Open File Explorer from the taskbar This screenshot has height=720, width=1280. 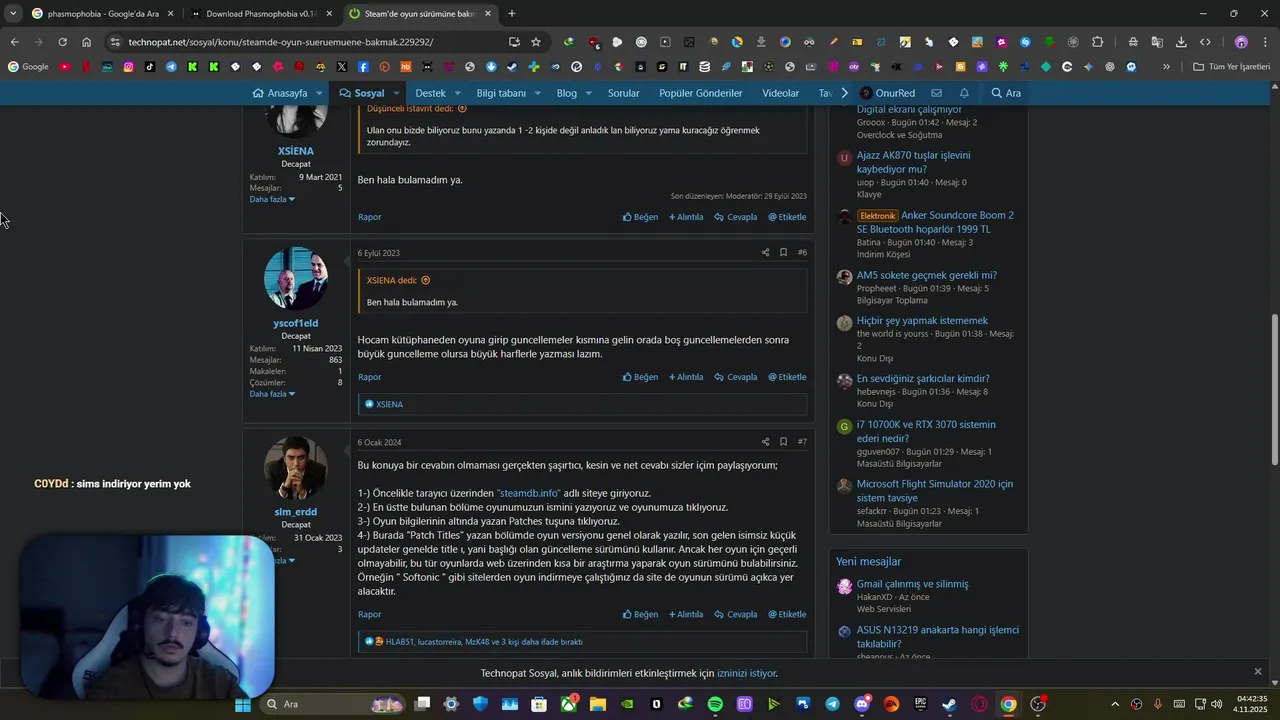coord(598,704)
